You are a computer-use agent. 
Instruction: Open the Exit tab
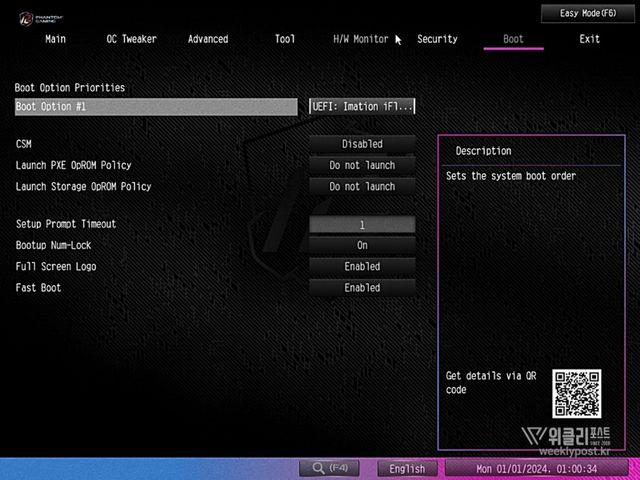point(590,39)
